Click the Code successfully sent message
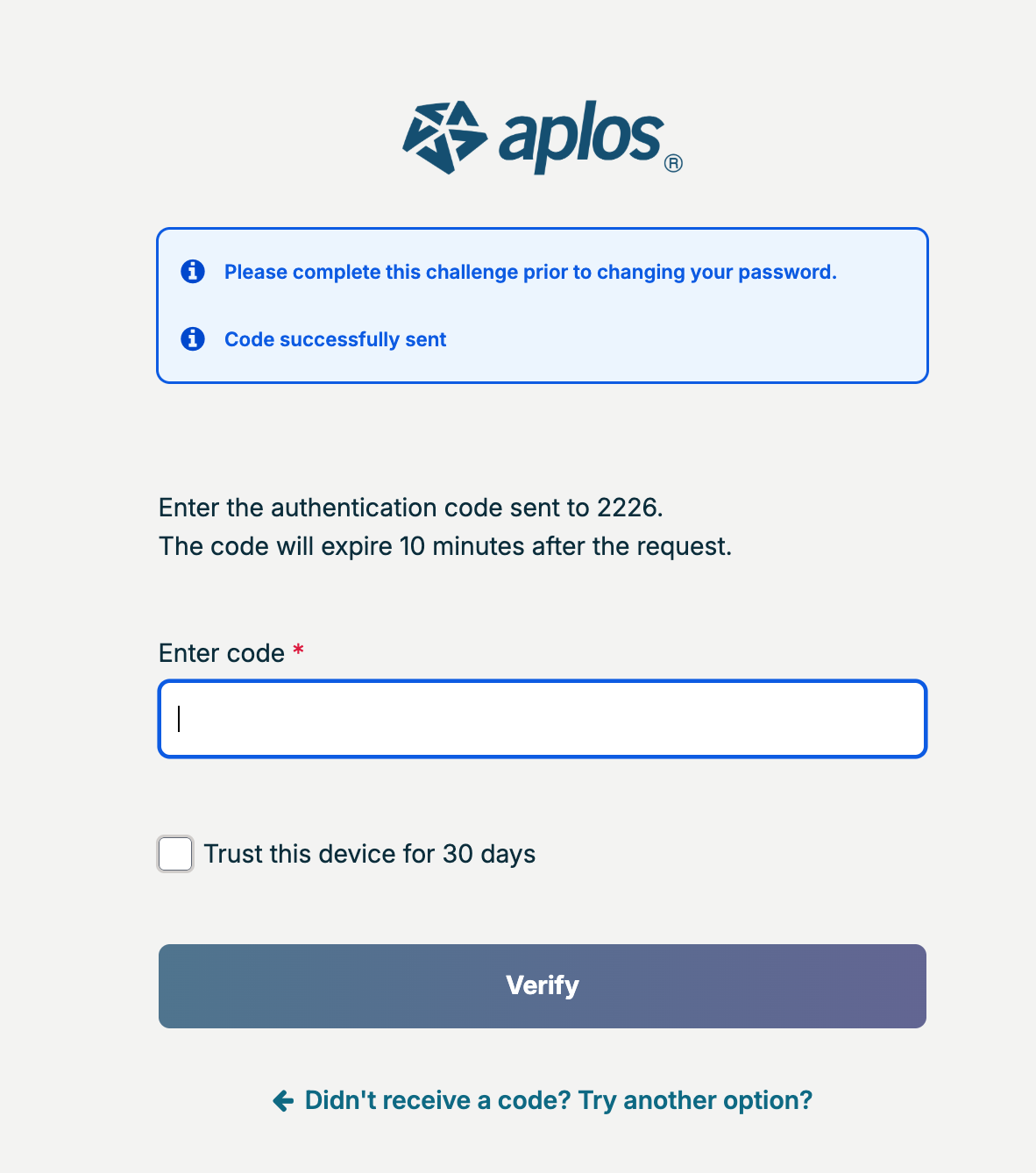Screen dimensions: 1036x1173 pyautogui.click(x=336, y=339)
